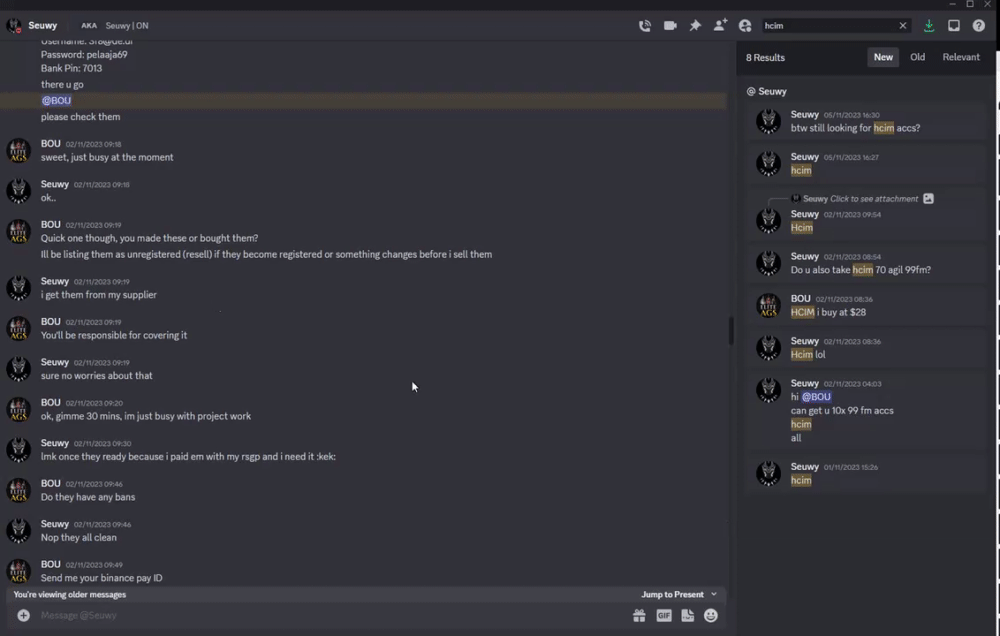Image resolution: width=1000 pixels, height=636 pixels.
Task: Click the attachment image icon in search results
Action: (x=928, y=198)
